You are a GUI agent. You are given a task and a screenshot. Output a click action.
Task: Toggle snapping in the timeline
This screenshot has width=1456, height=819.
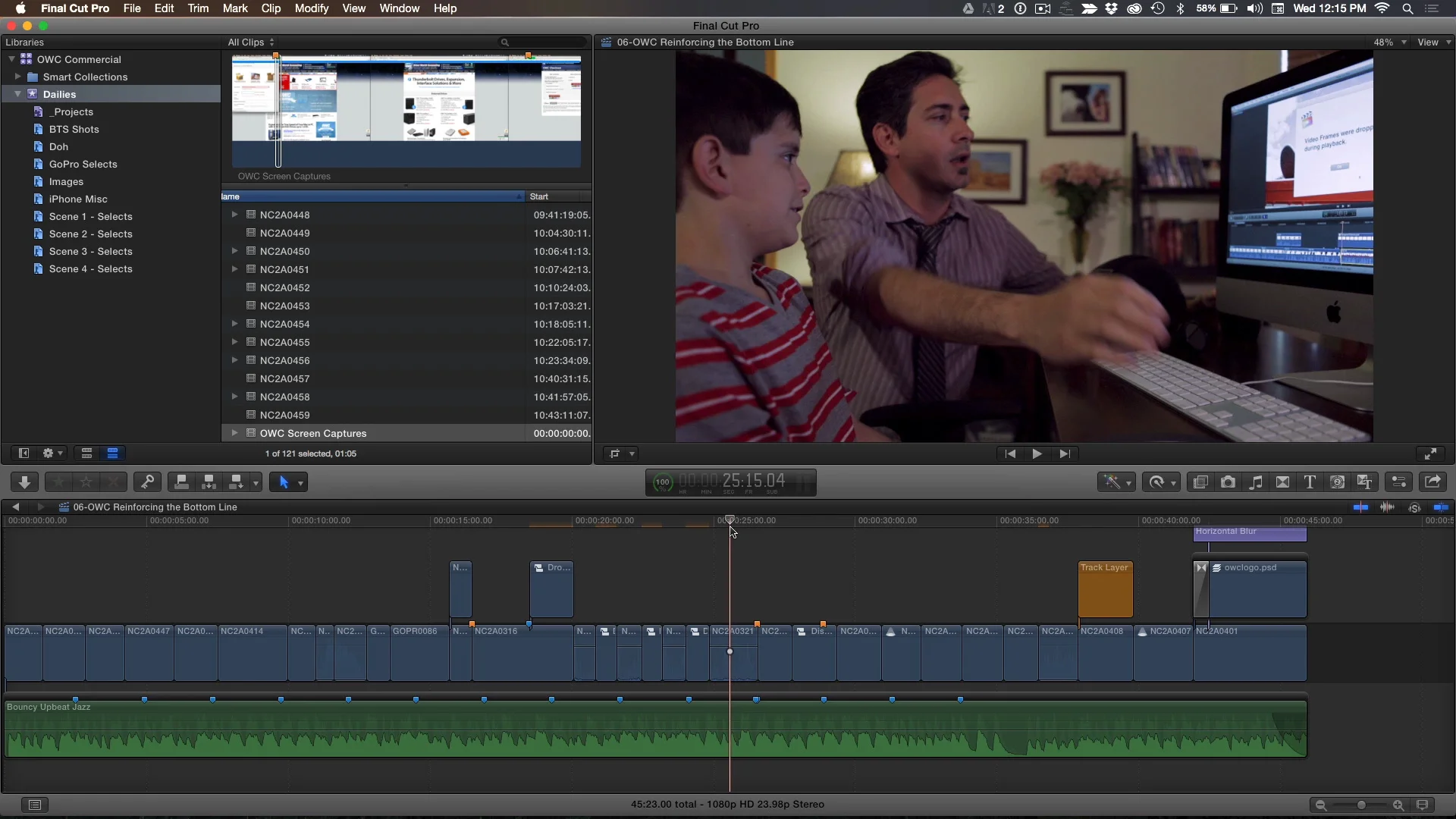click(x=1441, y=507)
